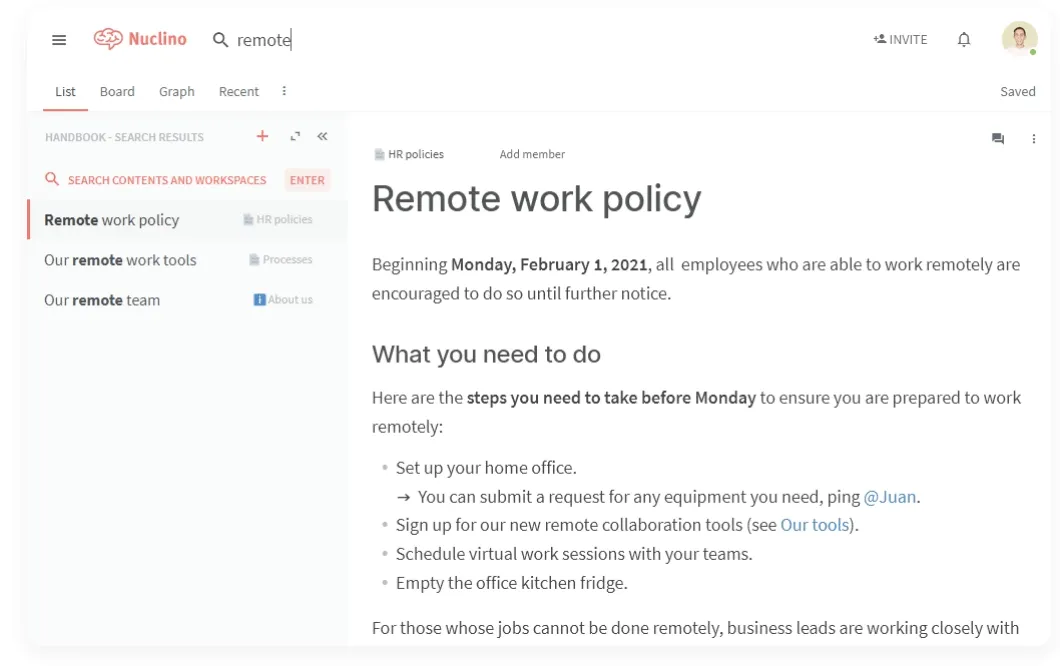Viewport: 1060px width, 666px height.
Task: Click Search contents and workspaces option
Action: pos(167,180)
